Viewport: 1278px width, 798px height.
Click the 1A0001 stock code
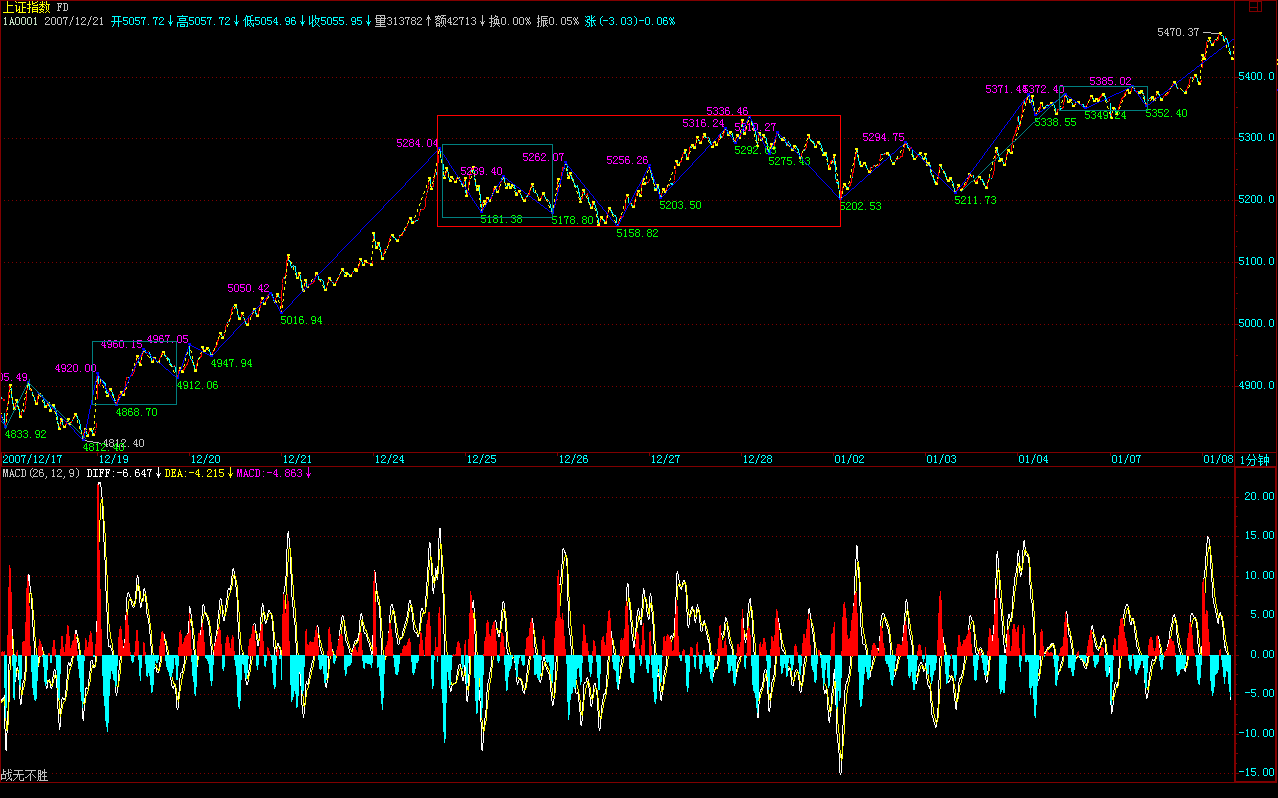coord(20,21)
